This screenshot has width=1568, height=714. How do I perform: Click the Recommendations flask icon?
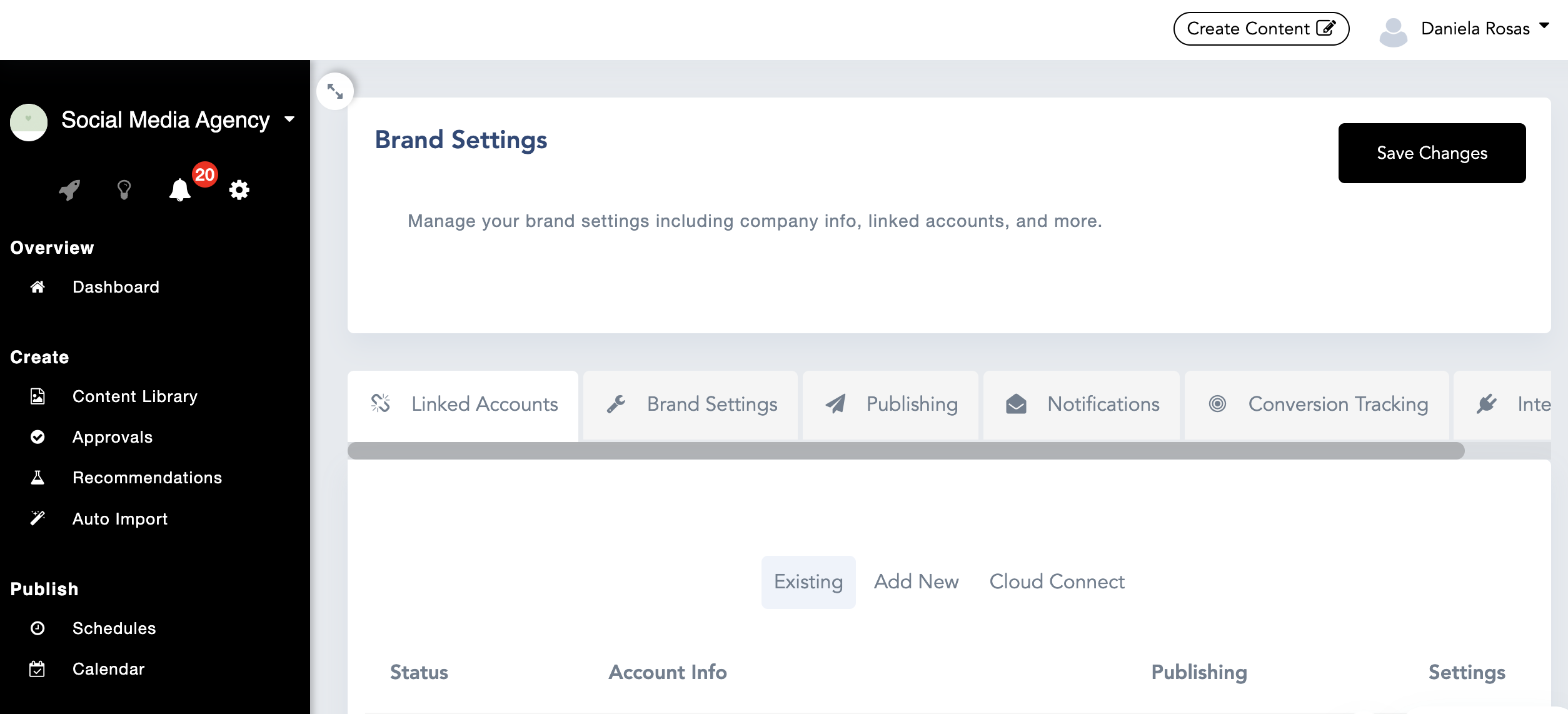pos(38,478)
